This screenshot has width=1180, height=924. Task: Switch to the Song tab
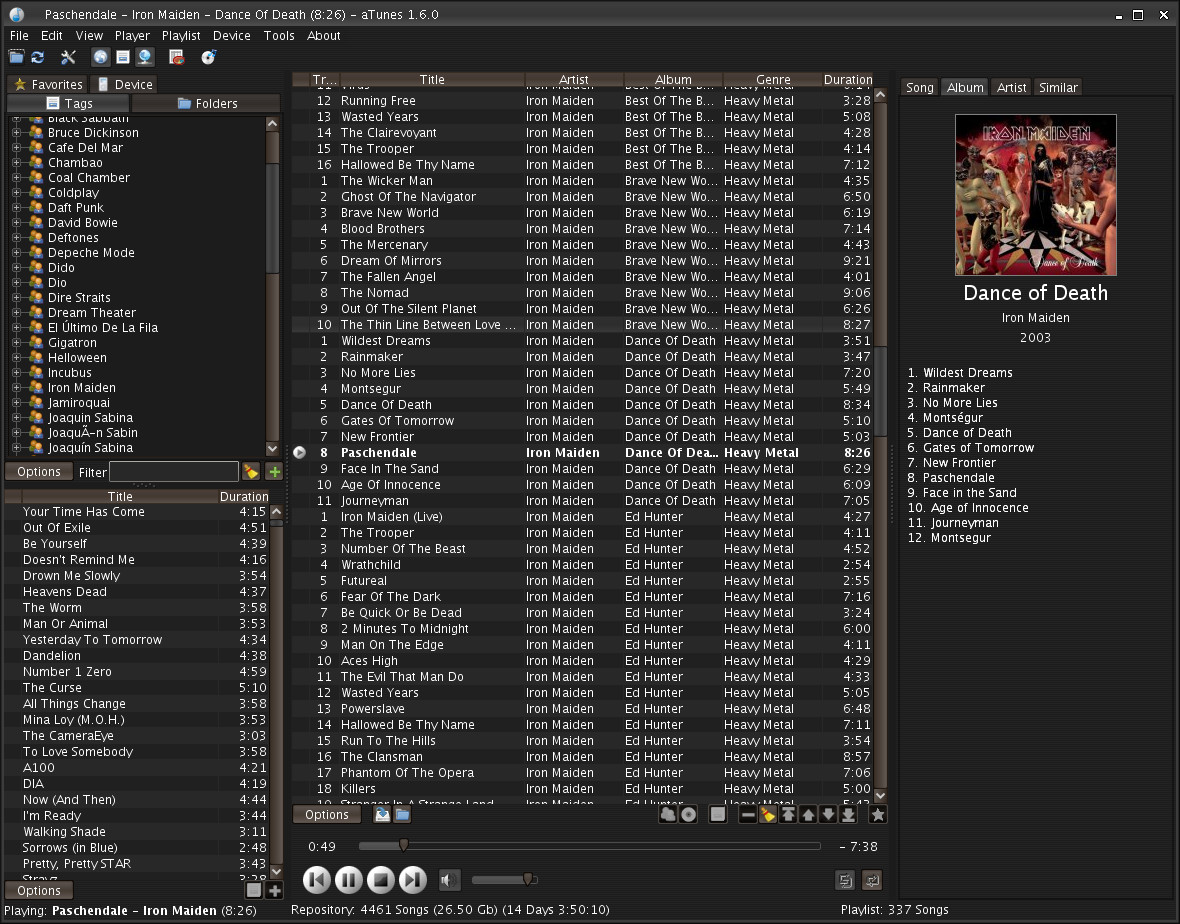coord(920,87)
